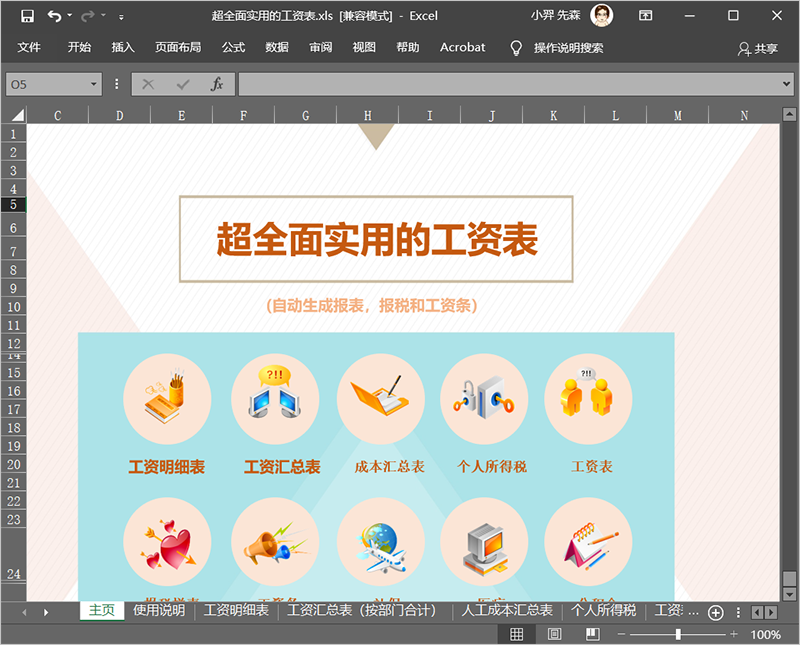This screenshot has width=800, height=645.
Task: Click the calendar and pencil icon
Action: [x=588, y=542]
